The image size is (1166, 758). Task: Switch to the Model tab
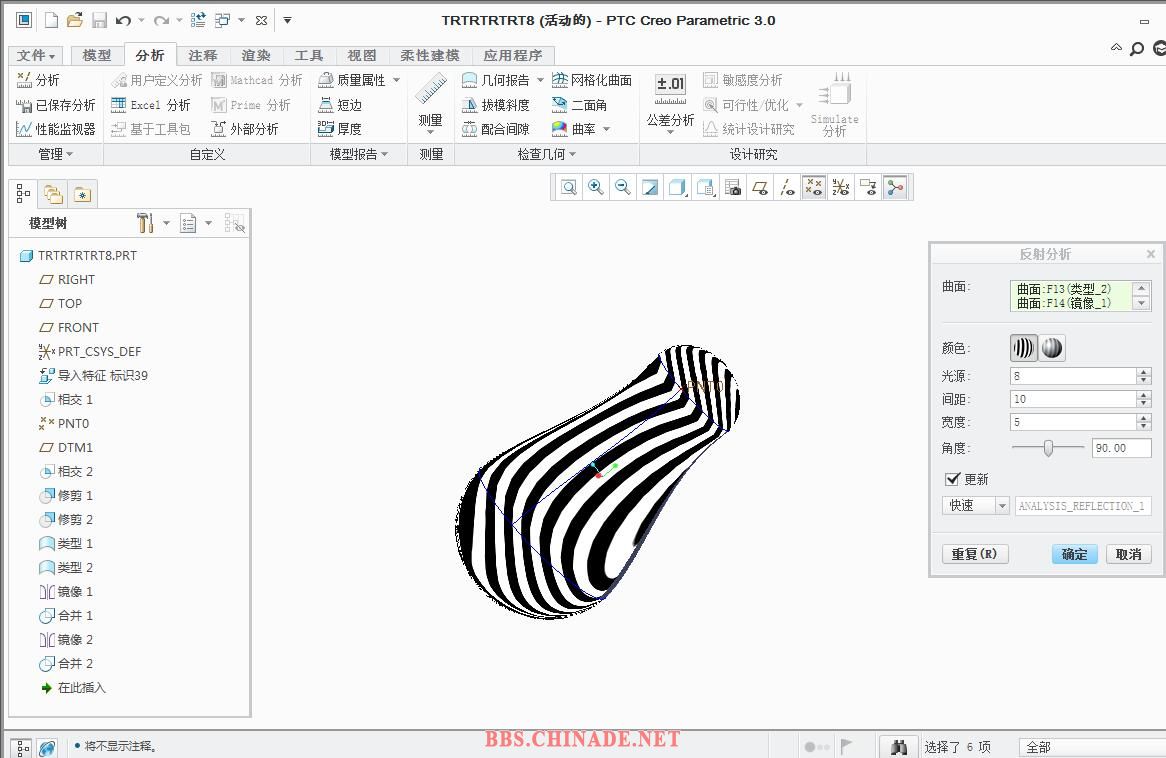97,55
